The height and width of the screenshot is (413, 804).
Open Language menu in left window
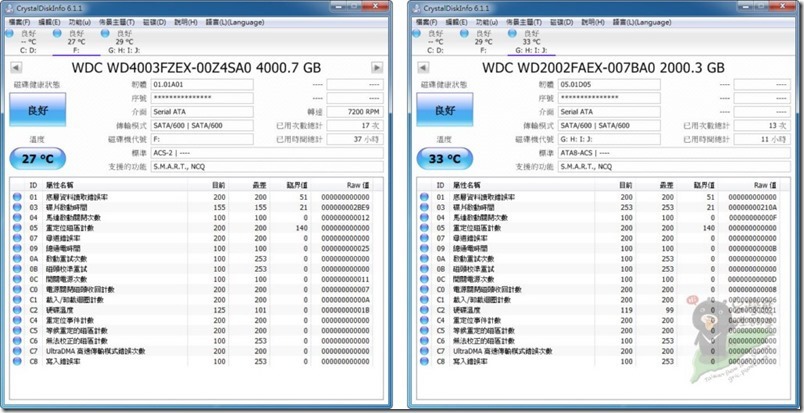point(235,22)
